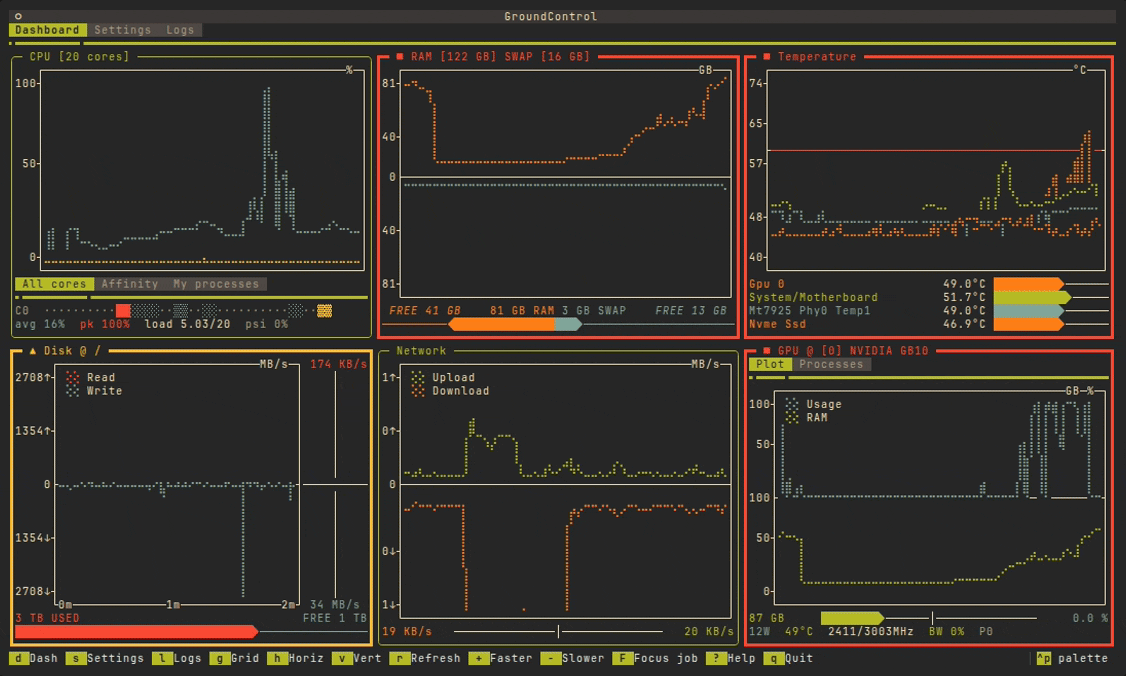1126x676 pixels.
Task: Click Quit in the footer
Action: [x=788, y=658]
